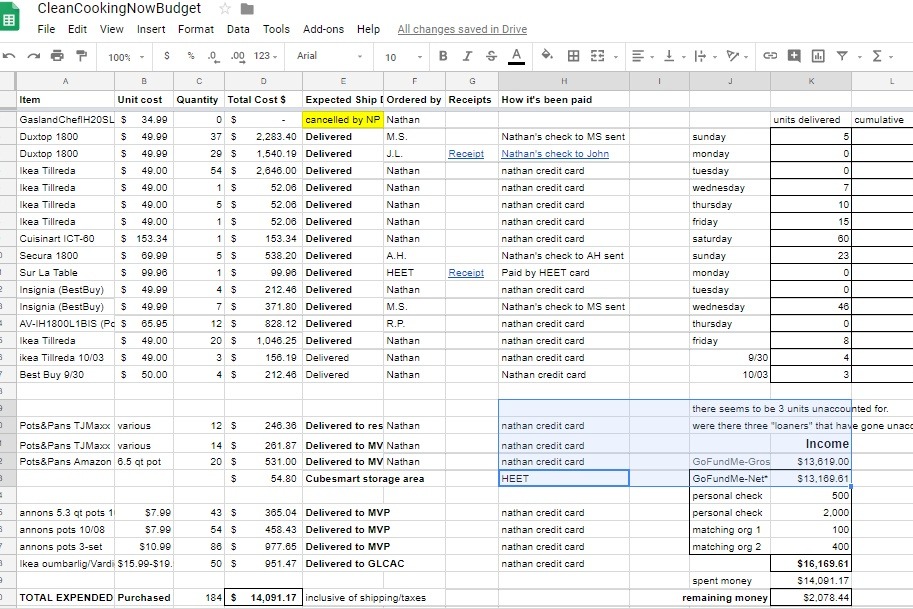Image resolution: width=913 pixels, height=609 pixels.
Task: Toggle Italic formatting
Action: pos(467,56)
